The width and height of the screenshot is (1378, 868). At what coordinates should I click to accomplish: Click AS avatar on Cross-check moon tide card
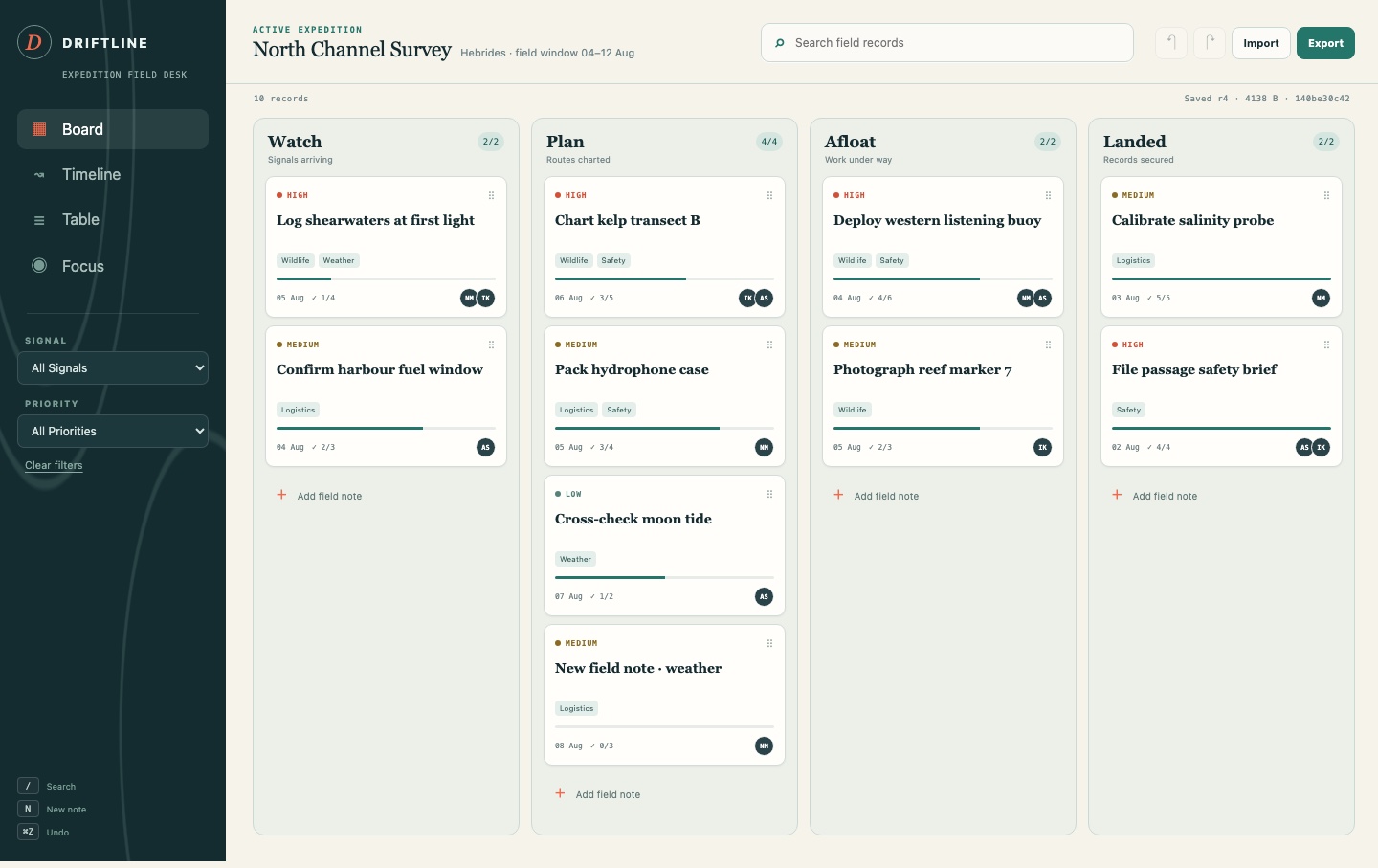764,596
